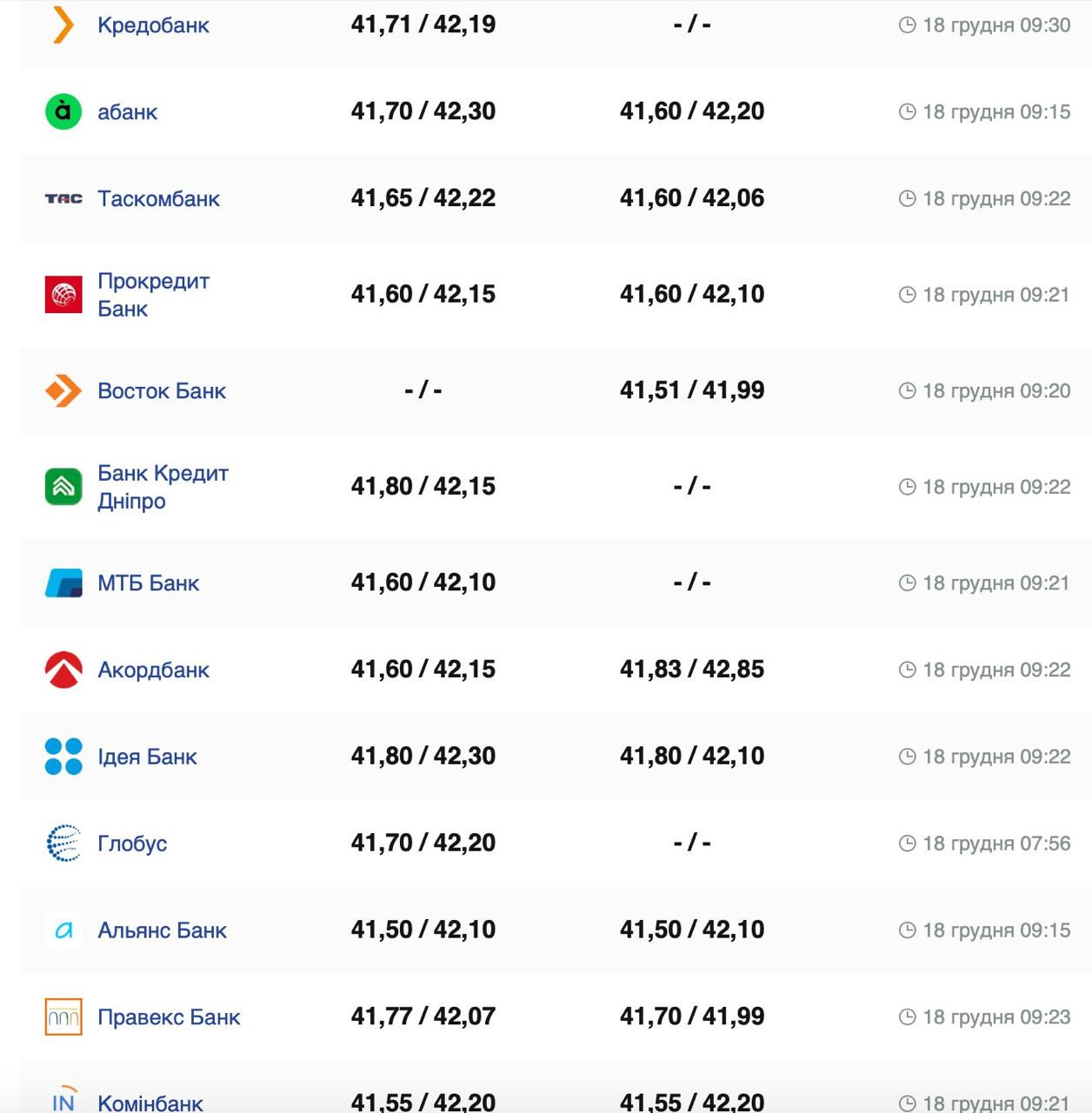Click абанк cash rate 41,70 / 42,30
Image resolution: width=1092 pixels, height=1113 pixels.
click(x=423, y=111)
